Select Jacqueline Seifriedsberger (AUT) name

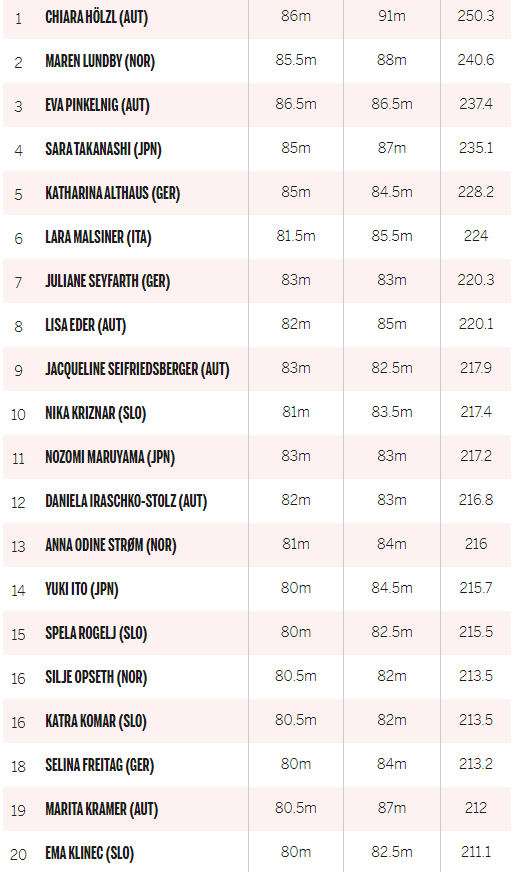click(137, 369)
